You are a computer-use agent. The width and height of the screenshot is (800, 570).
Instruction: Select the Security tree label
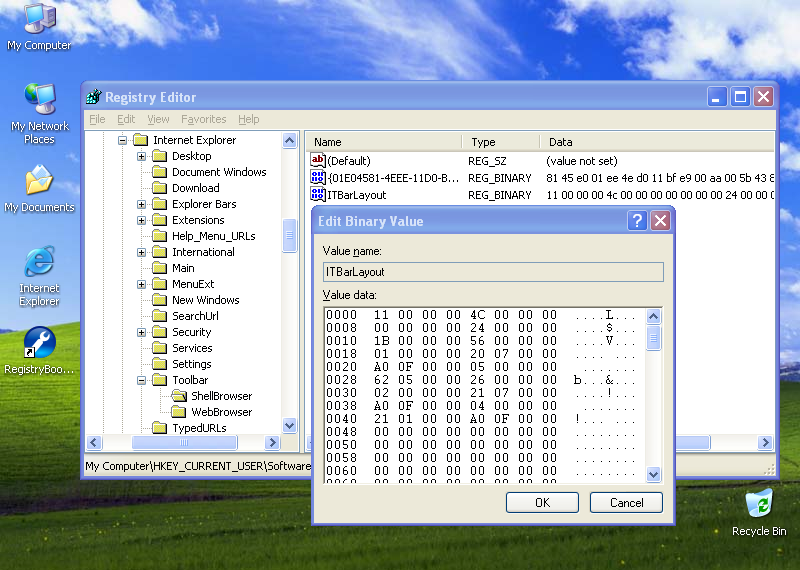point(191,332)
